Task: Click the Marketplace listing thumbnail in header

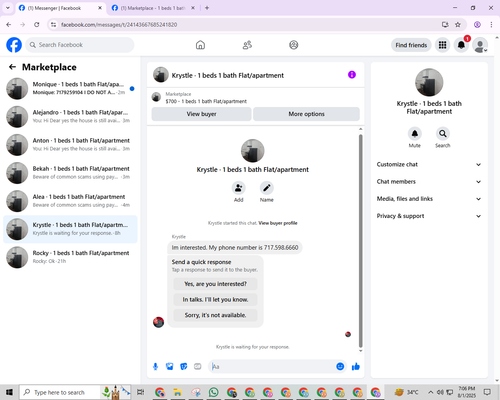Action: tap(156, 97)
